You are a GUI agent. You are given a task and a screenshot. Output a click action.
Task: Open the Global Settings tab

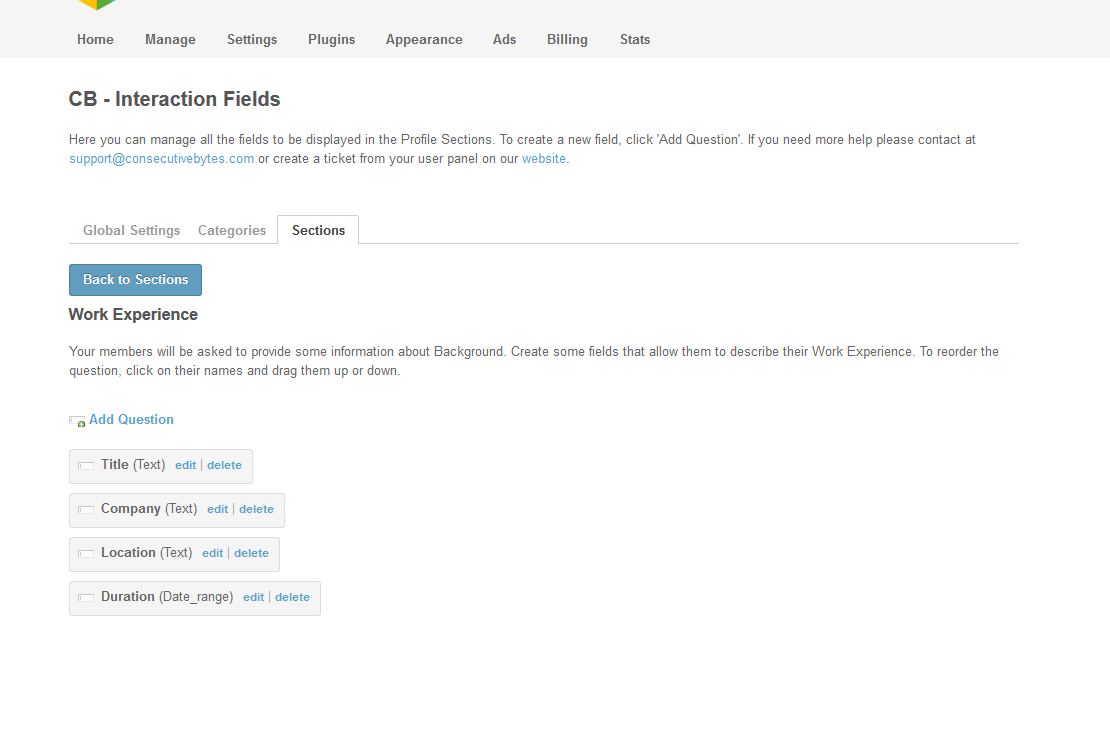(131, 230)
